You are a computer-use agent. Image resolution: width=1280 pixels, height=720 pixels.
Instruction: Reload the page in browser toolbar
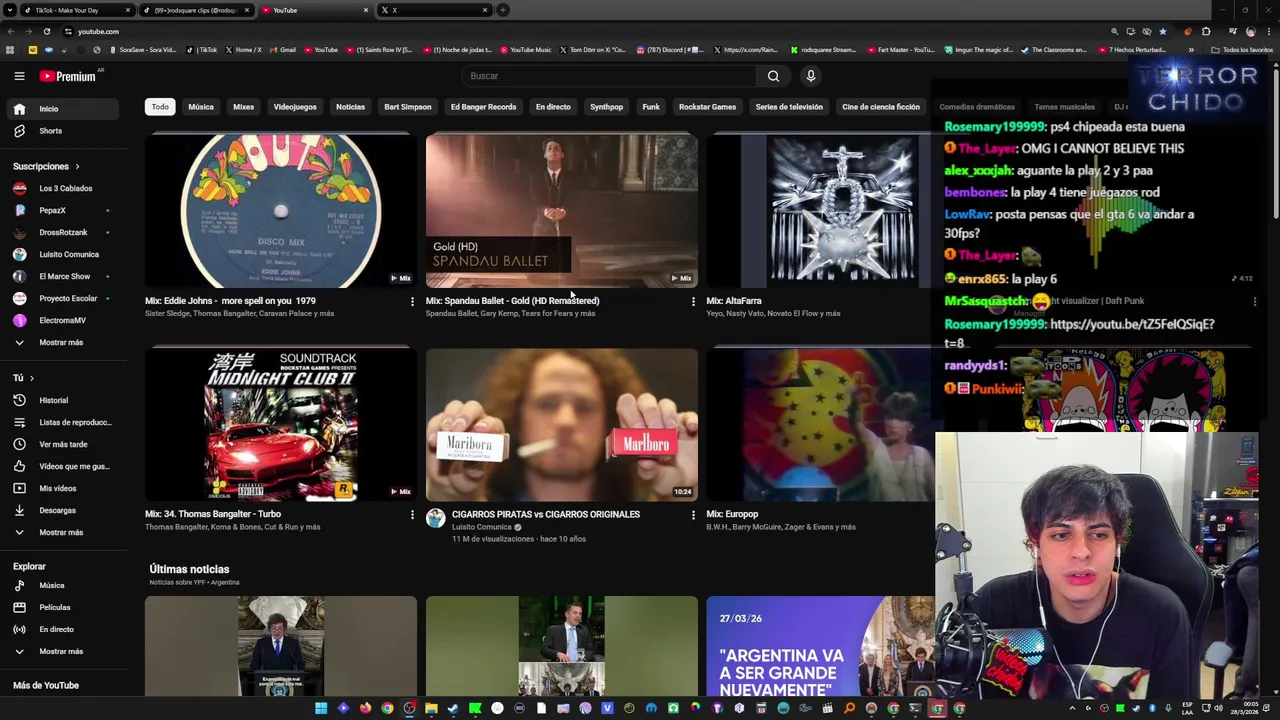(46, 31)
